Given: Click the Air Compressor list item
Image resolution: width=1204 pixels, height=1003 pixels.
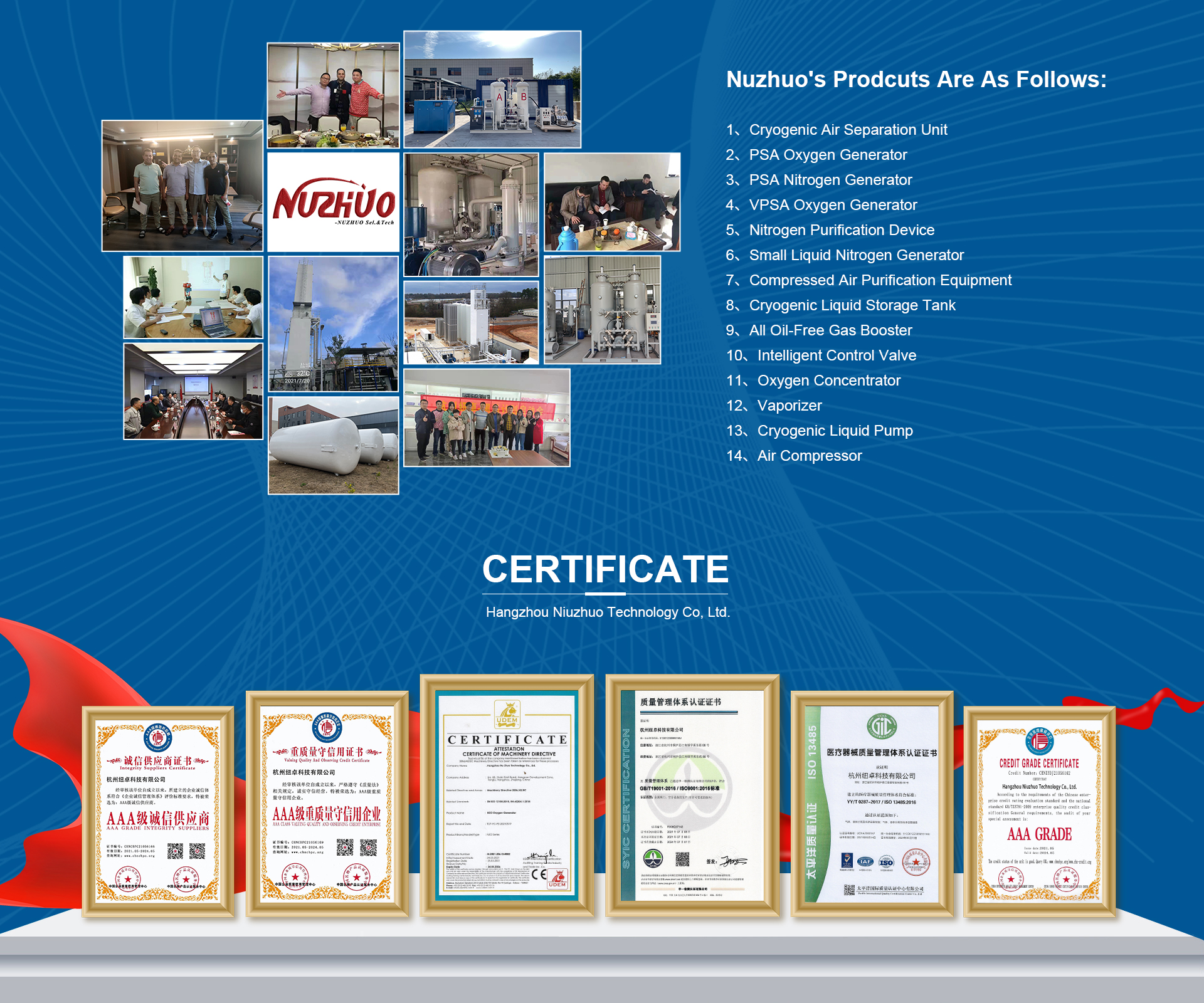Looking at the screenshot, I should point(809,456).
